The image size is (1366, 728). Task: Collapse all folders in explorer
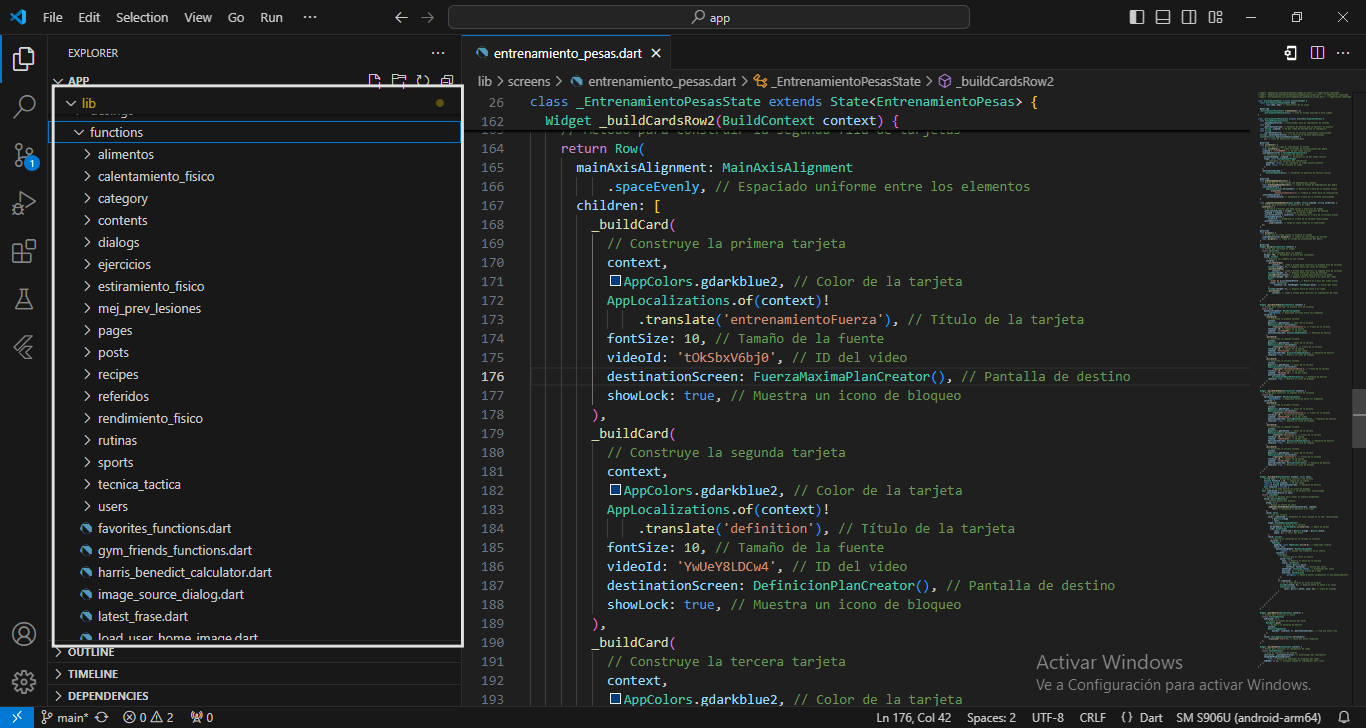coord(446,81)
